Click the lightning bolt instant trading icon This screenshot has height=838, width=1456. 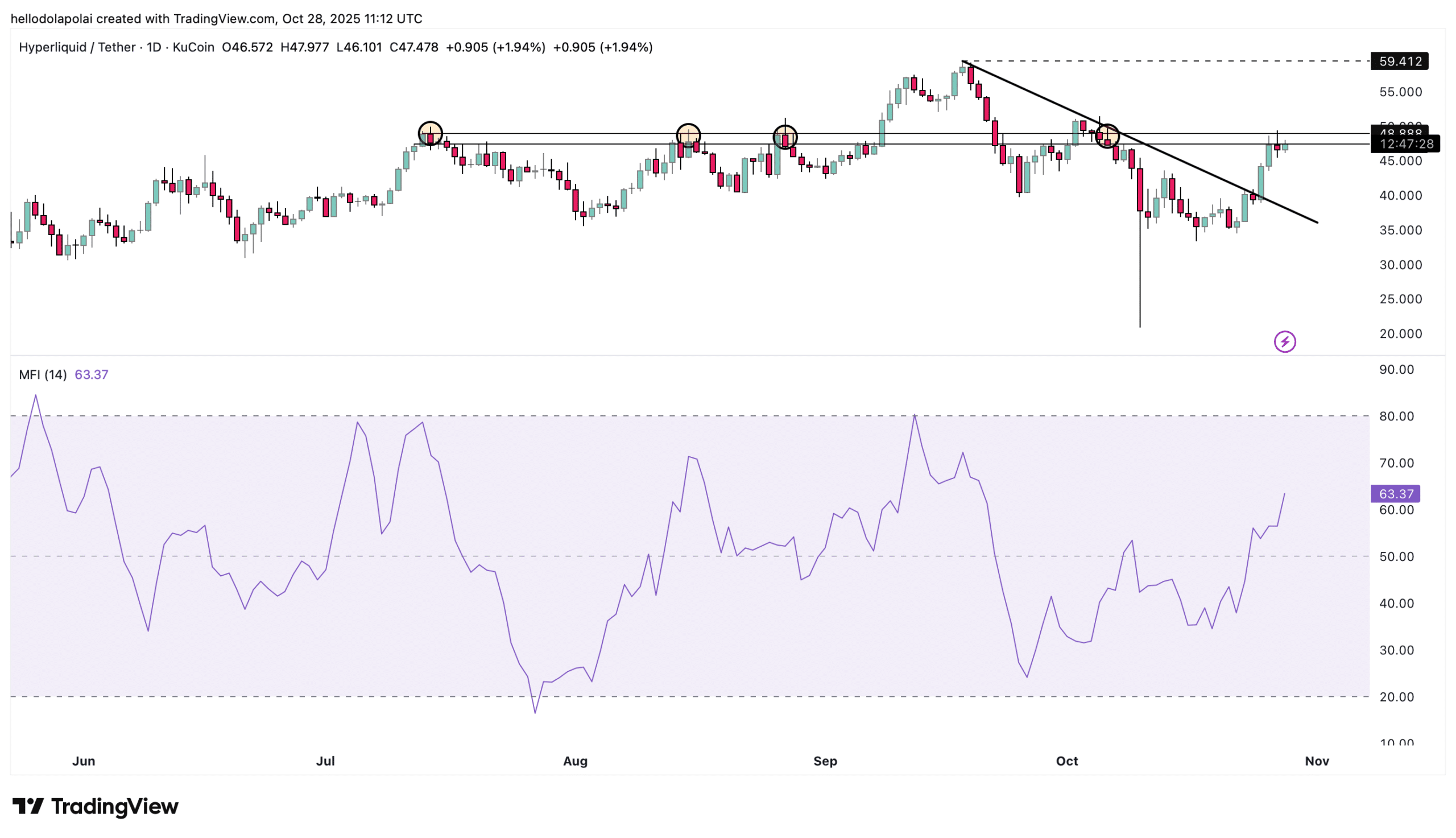[x=1286, y=341]
